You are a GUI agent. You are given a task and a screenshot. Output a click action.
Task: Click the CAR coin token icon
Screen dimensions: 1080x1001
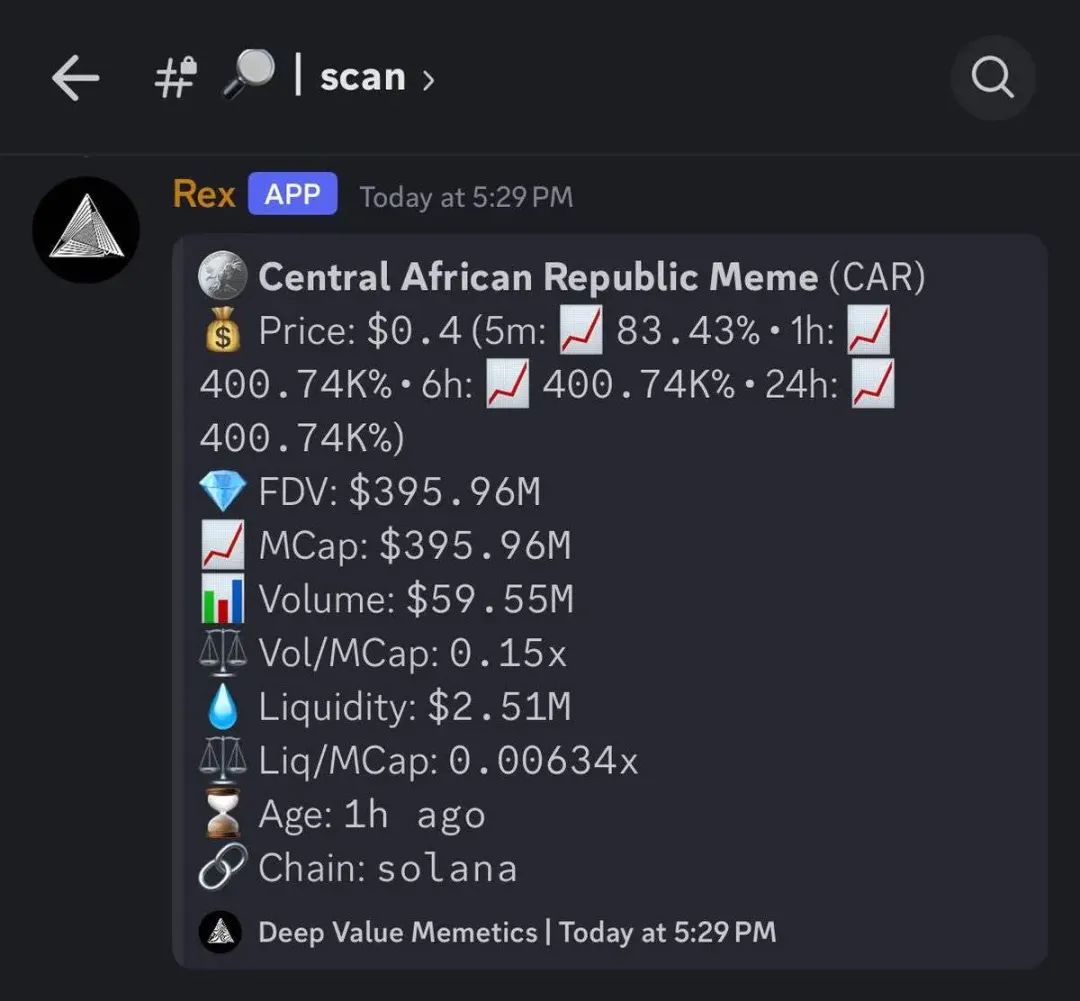point(222,276)
